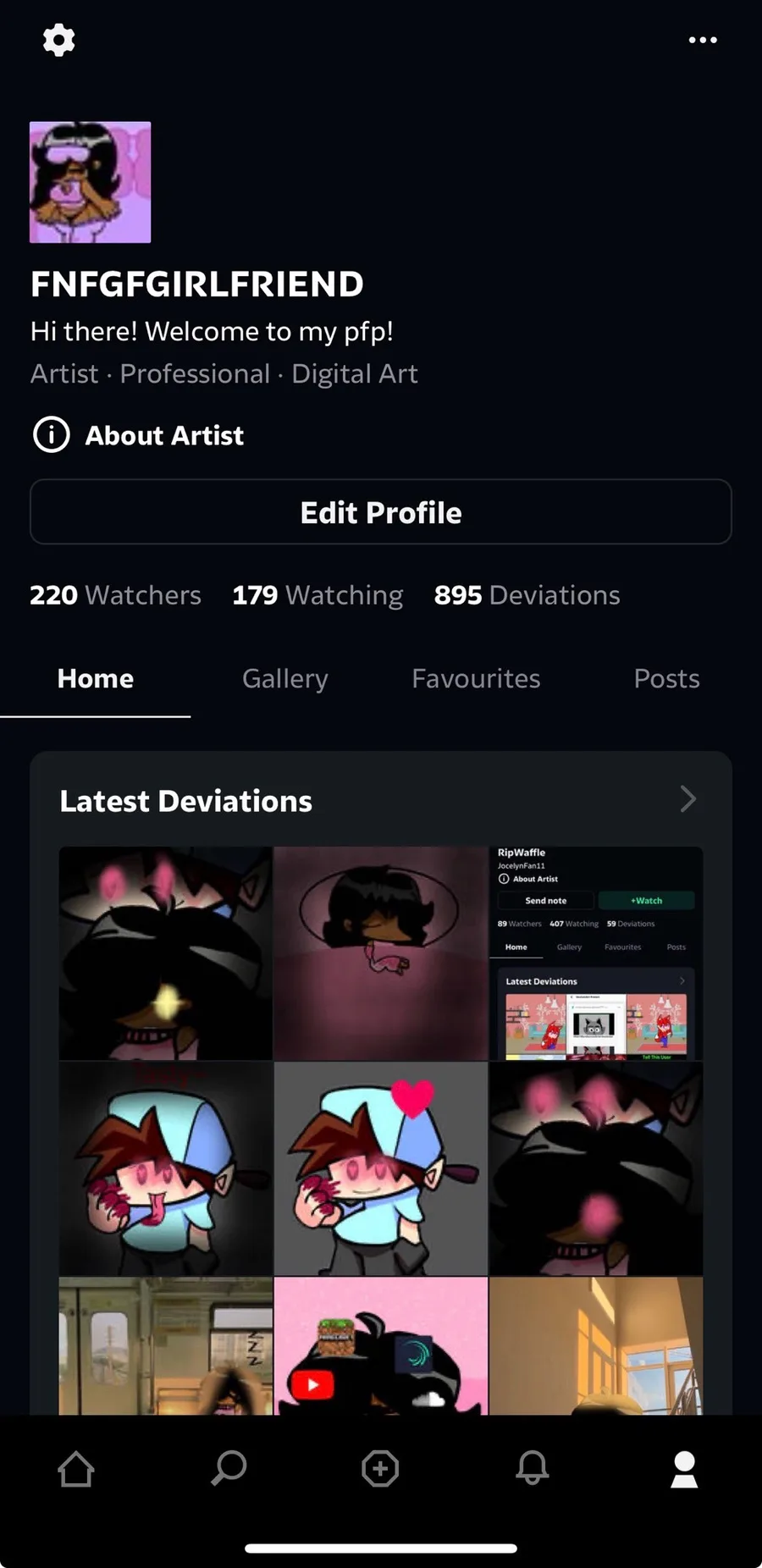This screenshot has height=1568, width=762.
Task: Open the Posts tab
Action: (666, 678)
